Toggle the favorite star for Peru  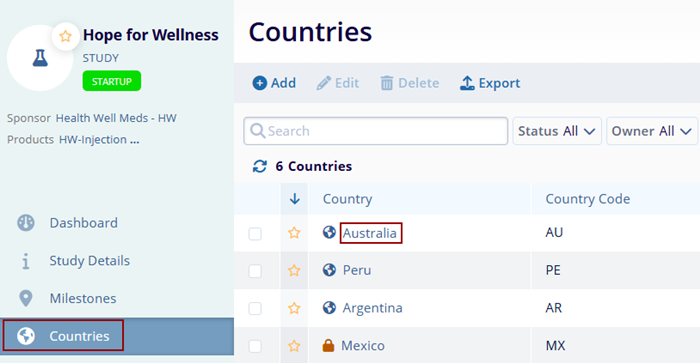click(294, 270)
